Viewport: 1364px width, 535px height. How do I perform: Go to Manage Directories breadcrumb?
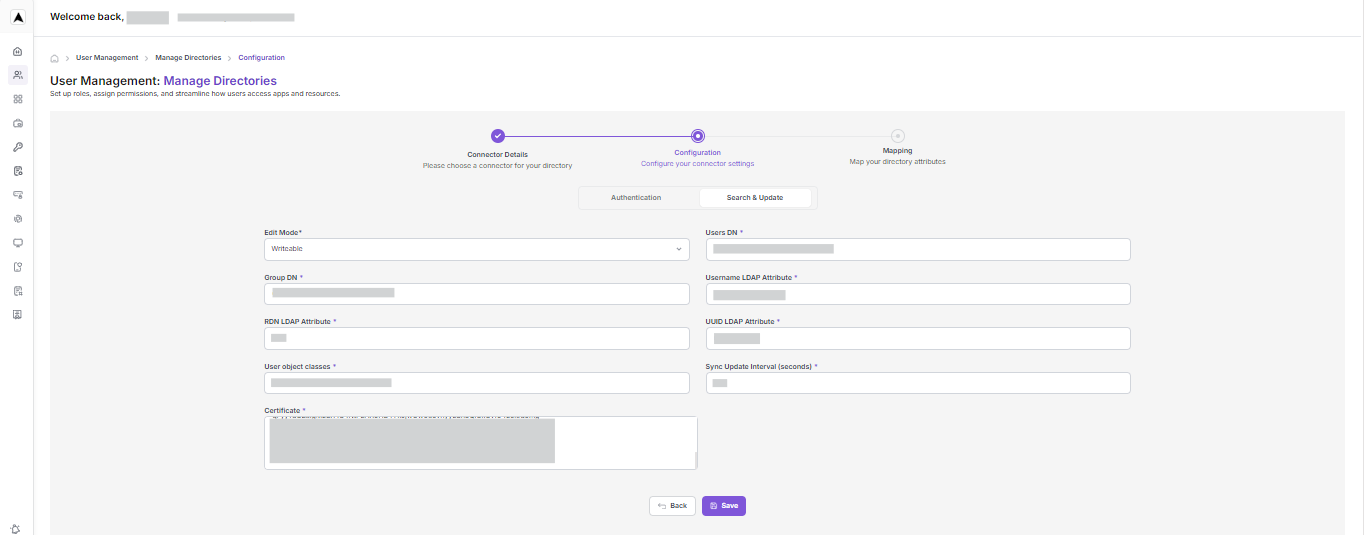[x=188, y=58]
